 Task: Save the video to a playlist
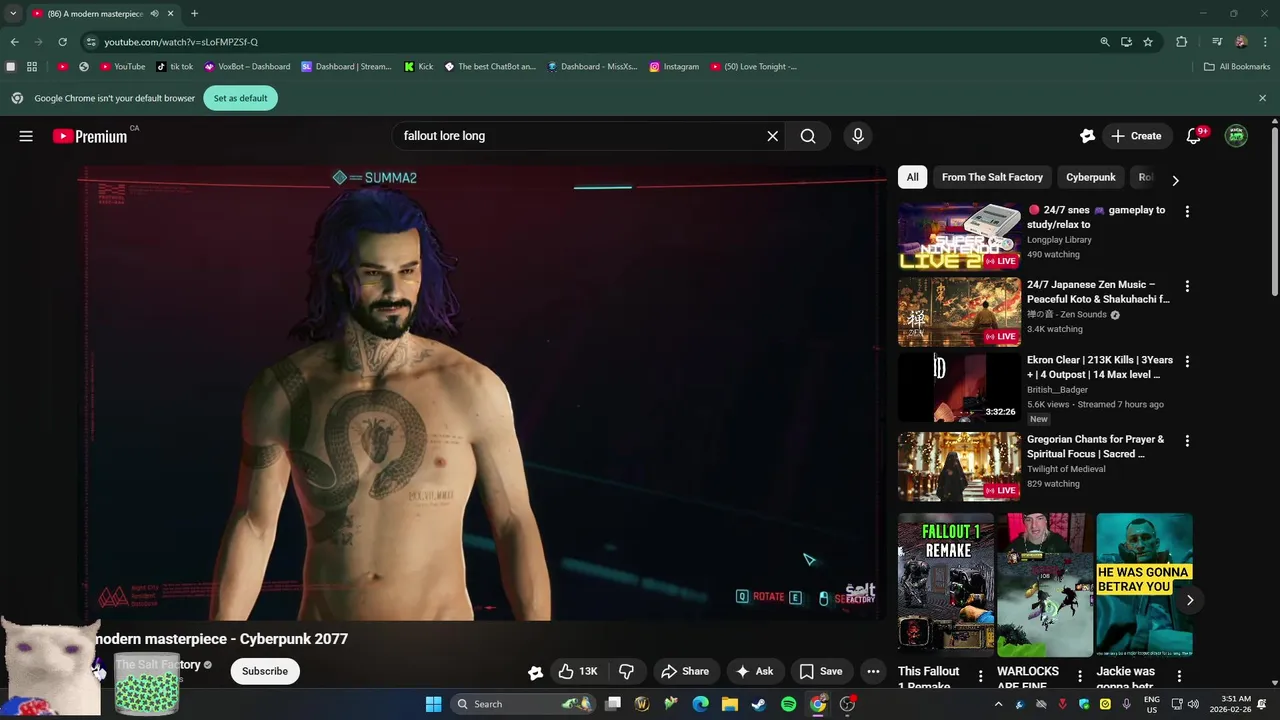click(x=820, y=671)
